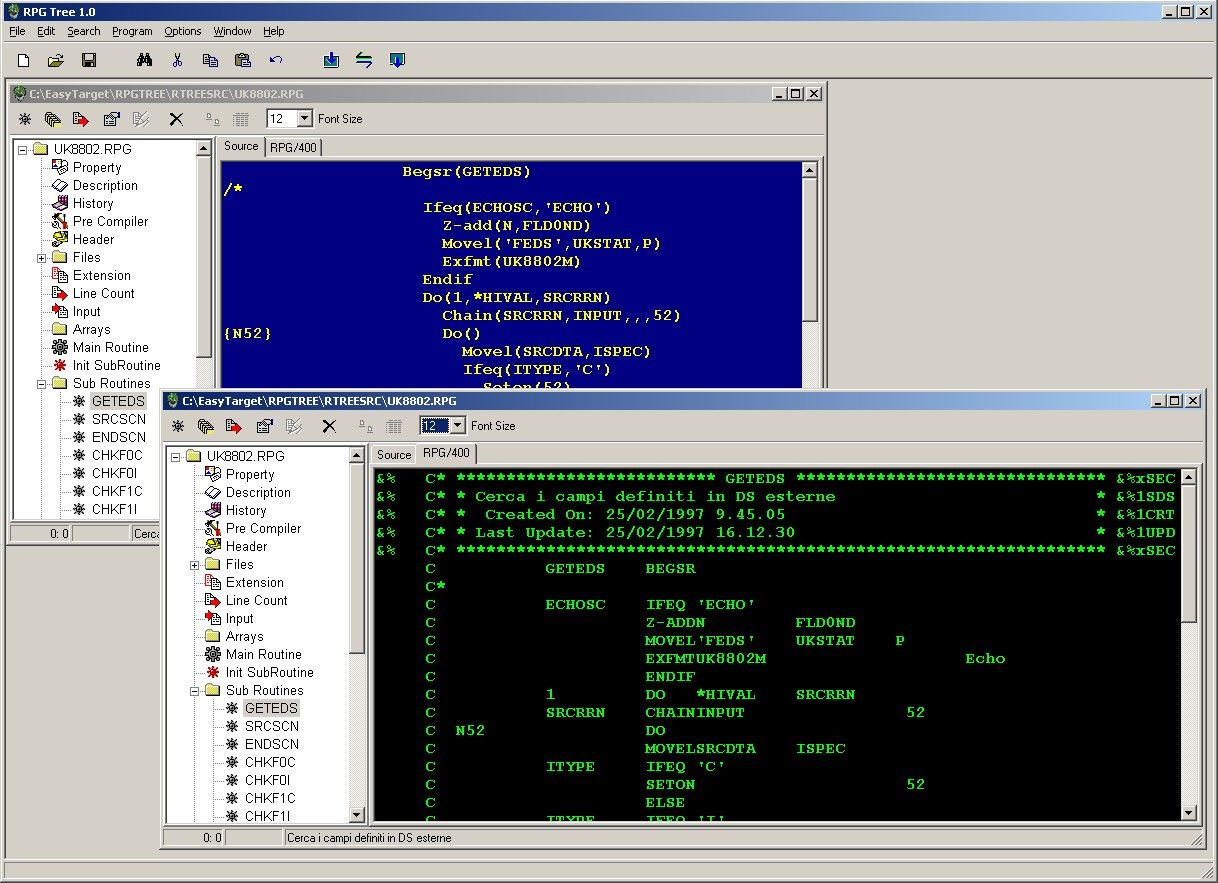
Task: Select the RPG/400 tab in green-code window
Action: pyautogui.click(x=446, y=453)
